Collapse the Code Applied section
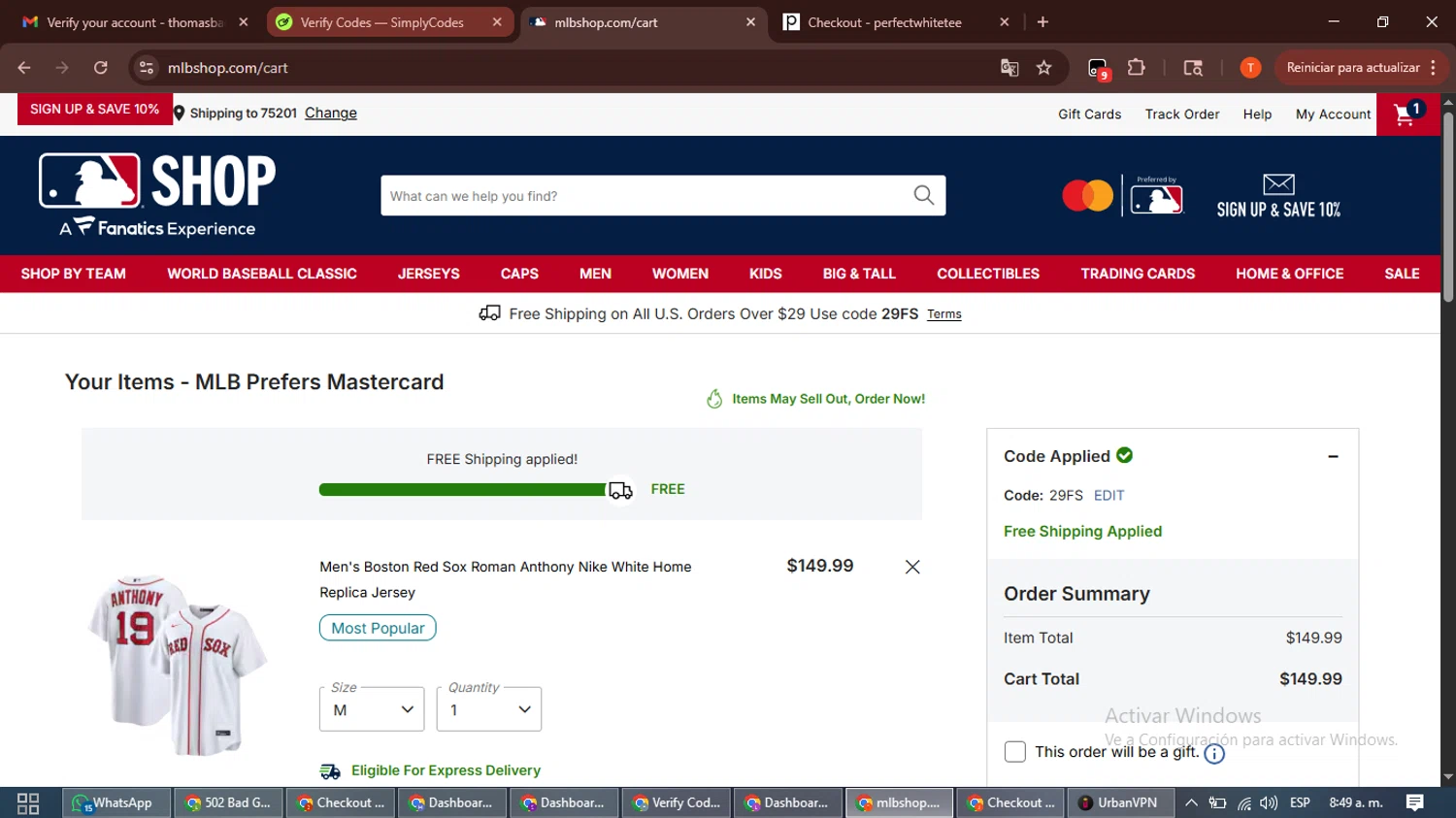Image resolution: width=1456 pixels, height=818 pixels. click(x=1333, y=456)
